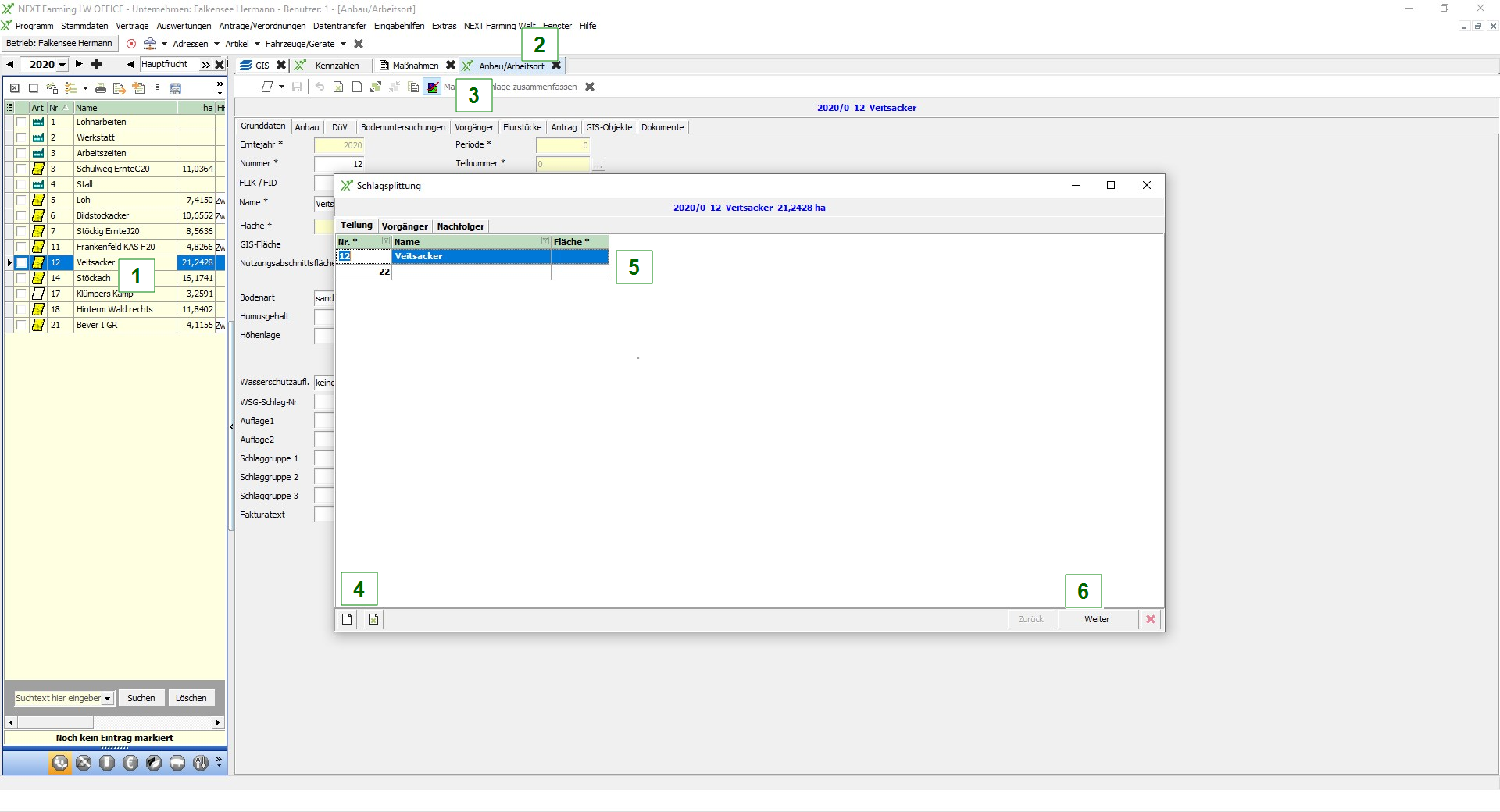Click the red cancel X in Schlagsplittung dialog

pos(1150,619)
